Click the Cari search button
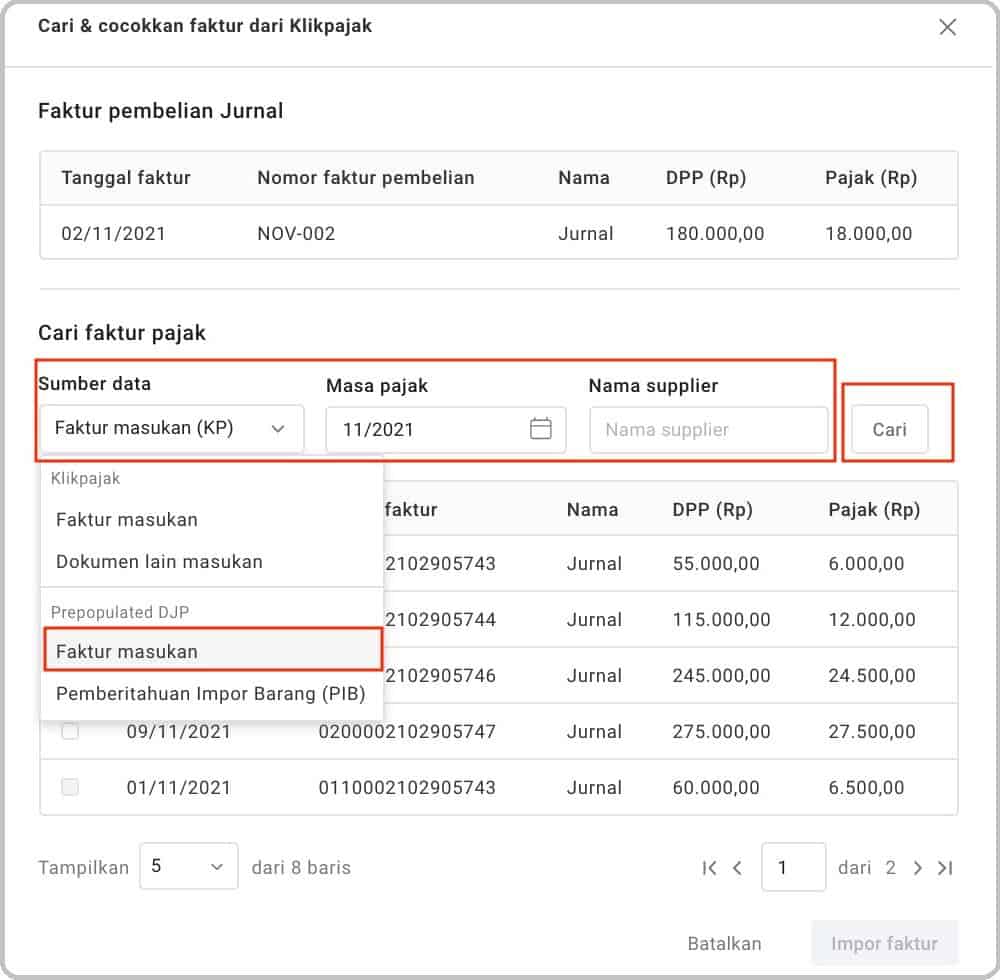Image resolution: width=1000 pixels, height=980 pixels. point(889,429)
